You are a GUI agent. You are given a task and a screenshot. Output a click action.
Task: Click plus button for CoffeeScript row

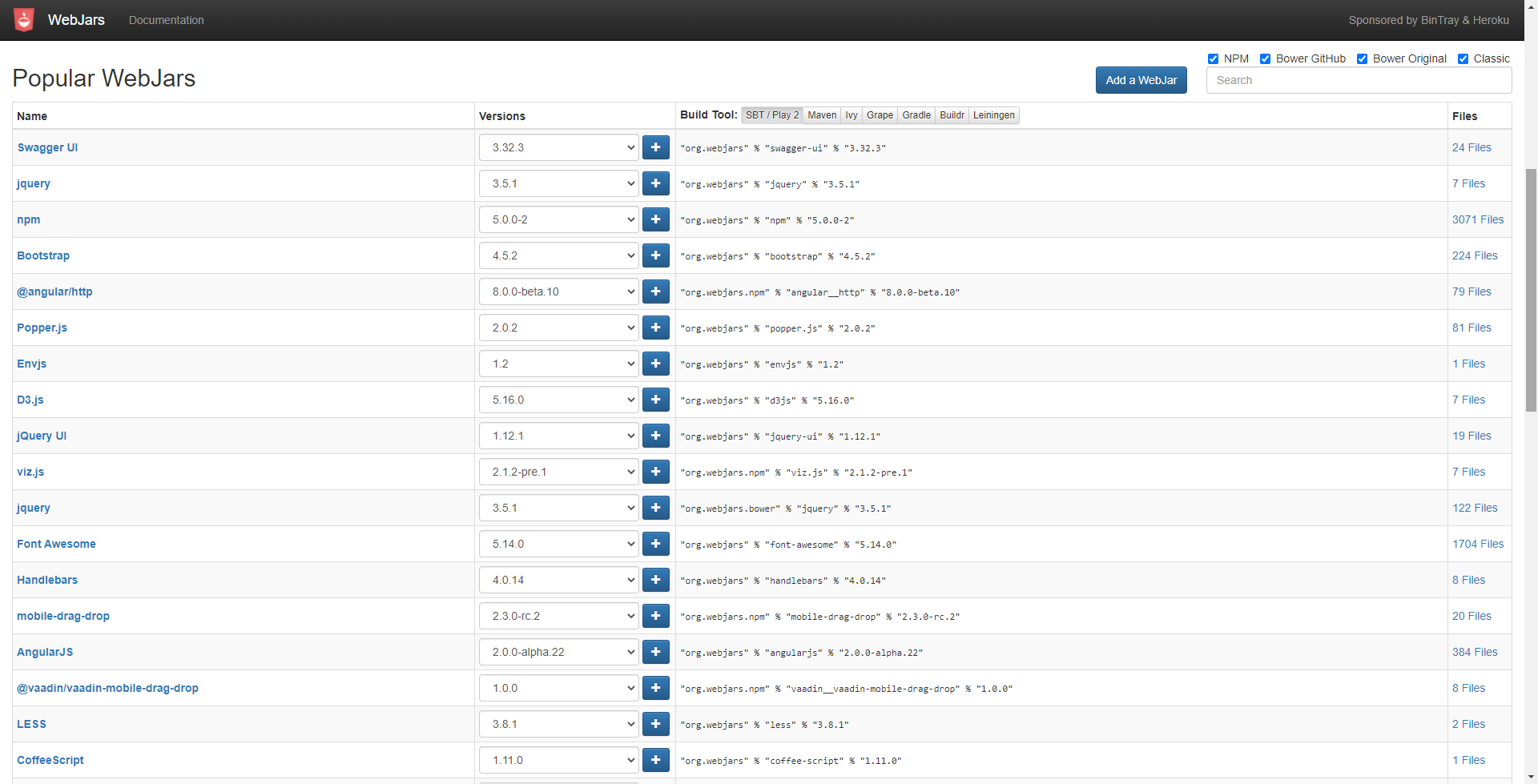[655, 760]
